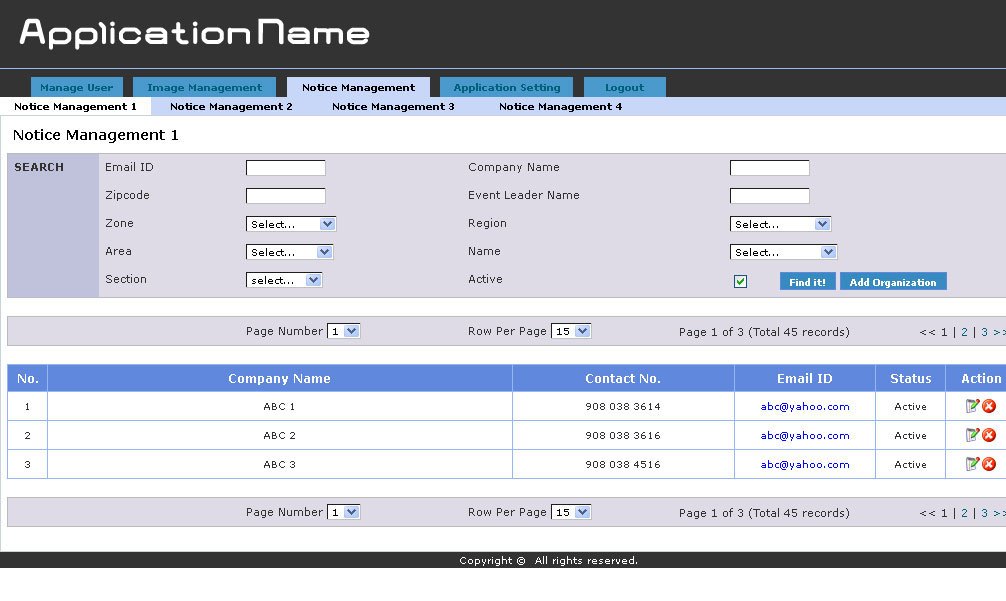Click edit icon for ABC 1 row
1006x601 pixels.
(x=972, y=406)
